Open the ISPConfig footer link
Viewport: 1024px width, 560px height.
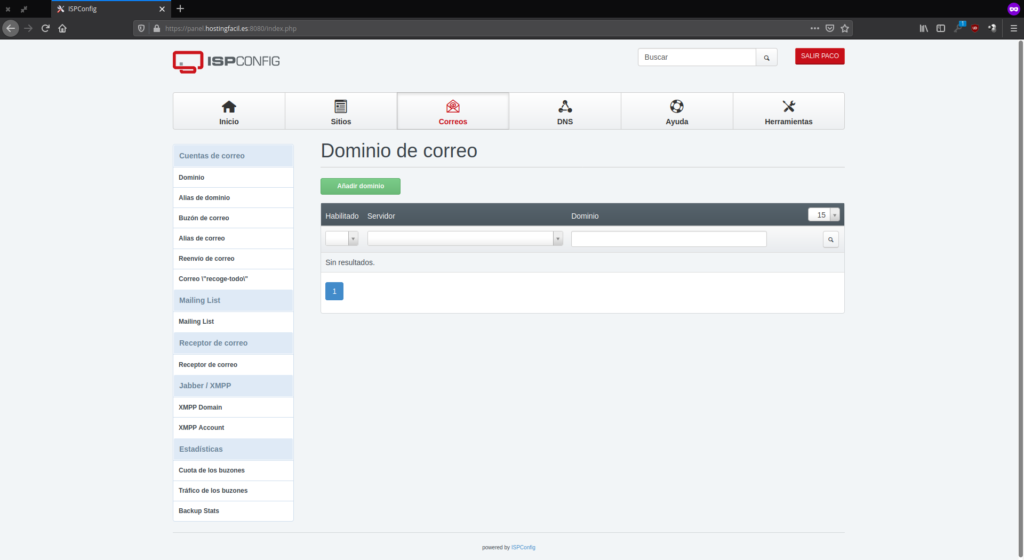point(524,547)
